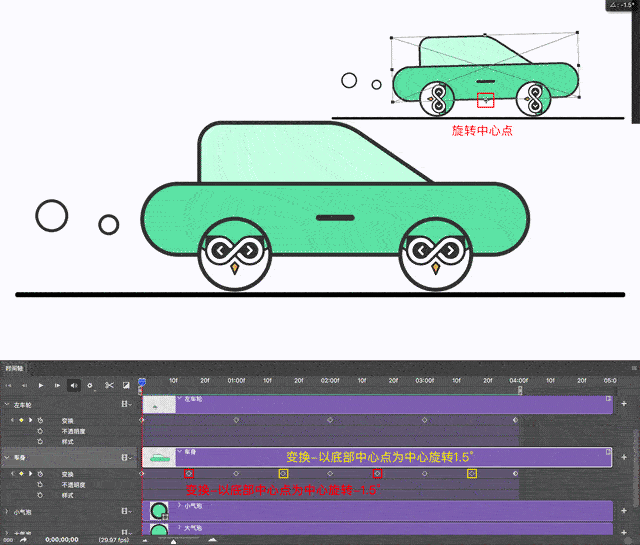640x545 pixels.
Task: Select the 时间轴 panel tab
Action: coord(14,368)
